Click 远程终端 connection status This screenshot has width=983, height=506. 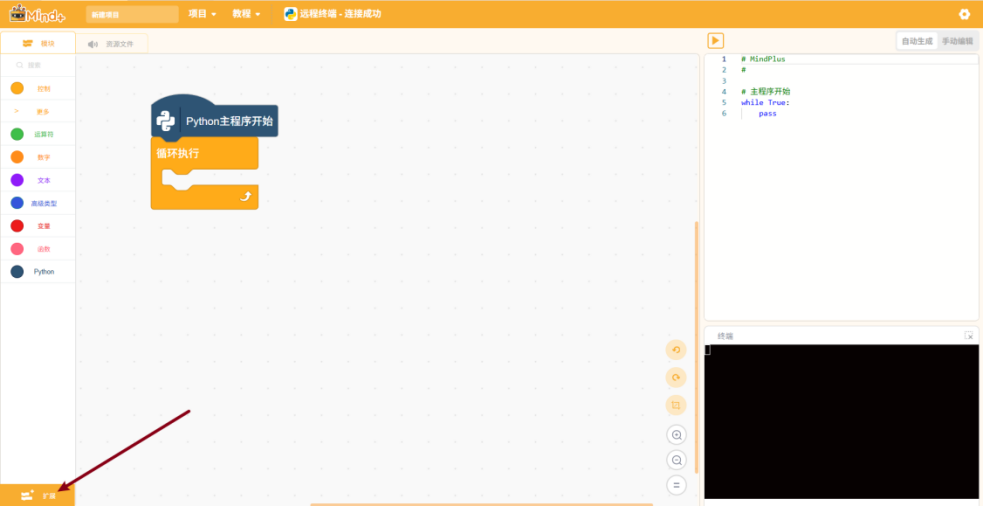pos(332,14)
